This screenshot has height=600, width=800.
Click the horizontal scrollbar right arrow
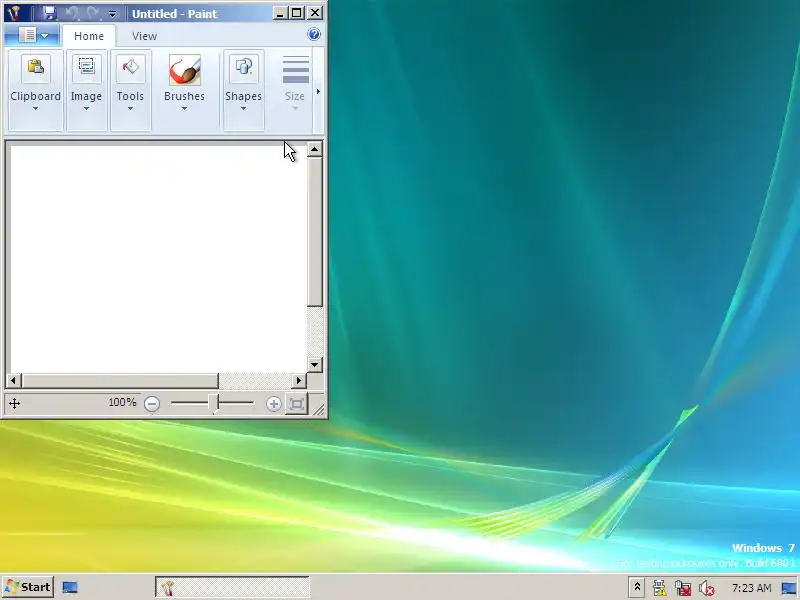[x=298, y=381]
